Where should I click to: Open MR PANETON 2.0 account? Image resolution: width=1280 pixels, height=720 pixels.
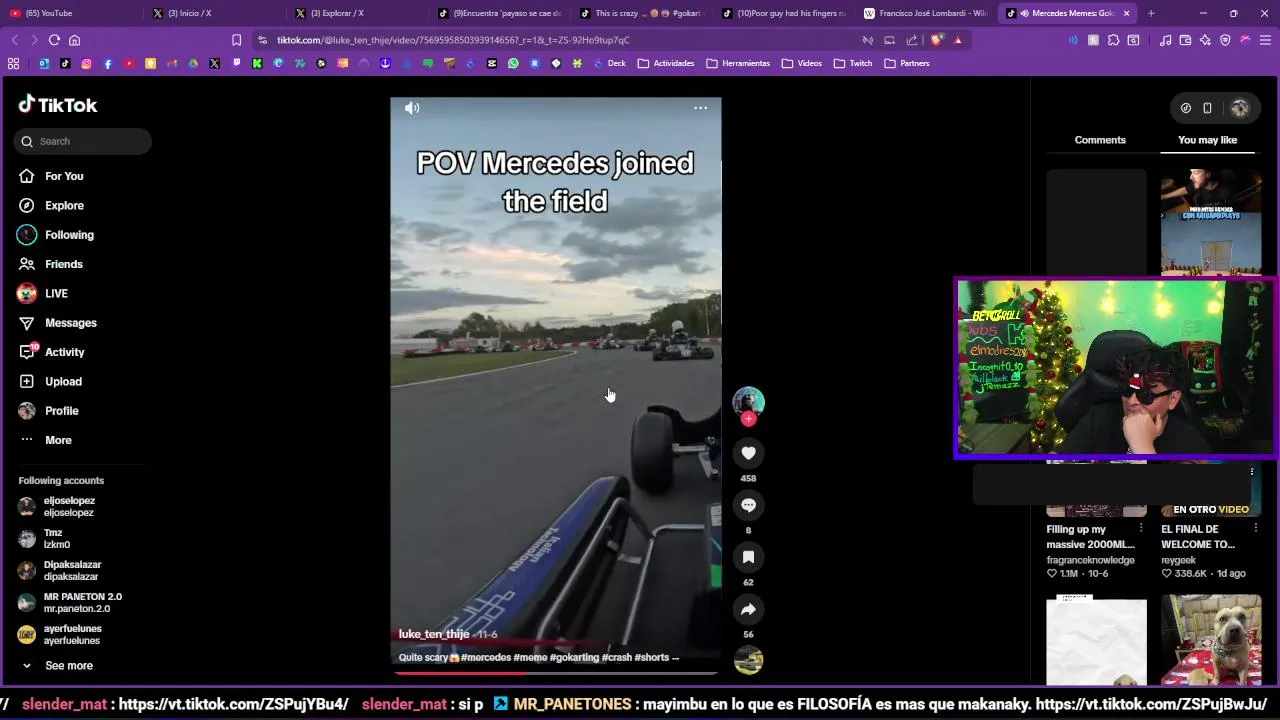pyautogui.click(x=70, y=602)
